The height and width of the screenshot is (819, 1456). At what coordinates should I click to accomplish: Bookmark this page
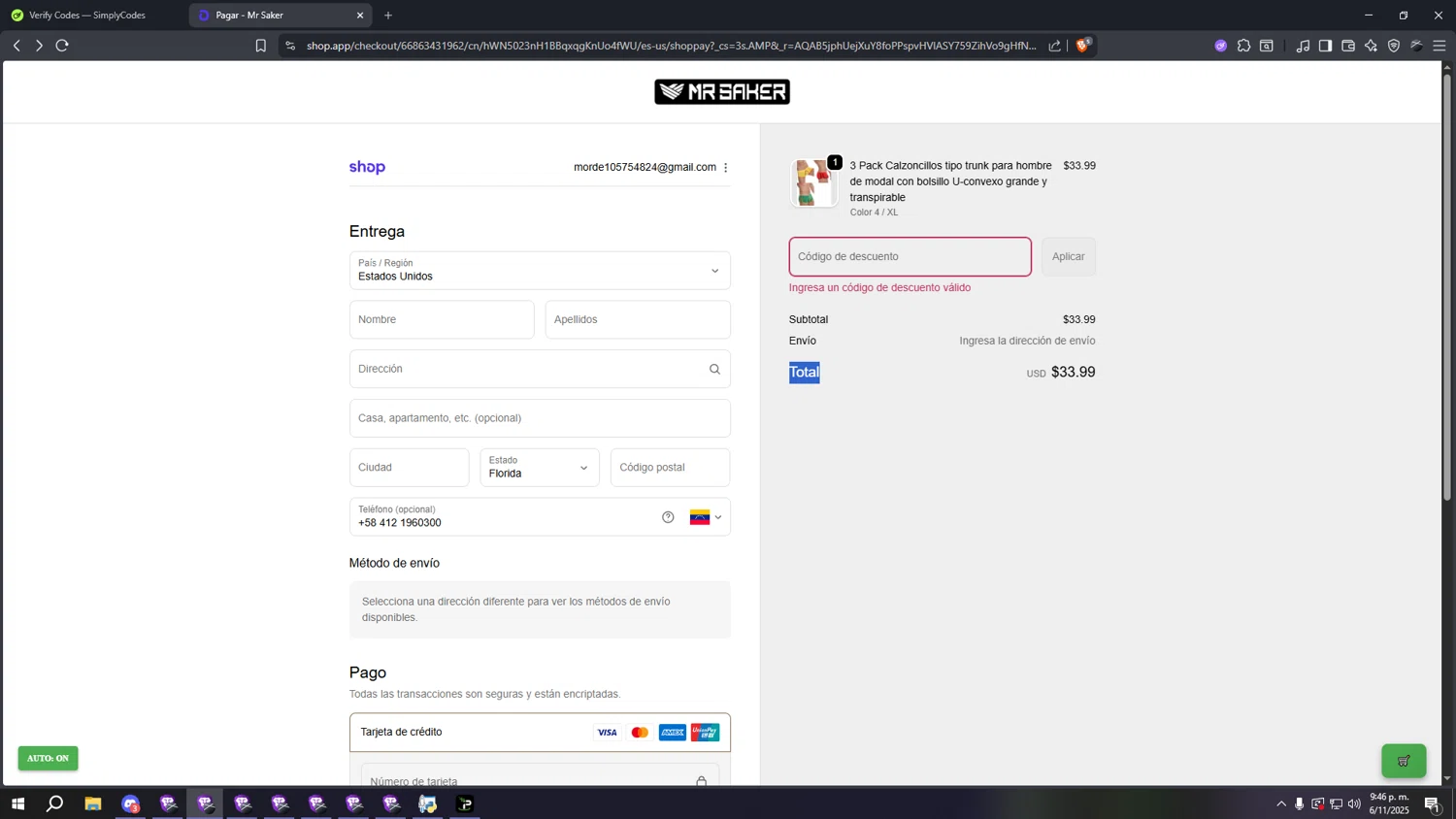[260, 46]
